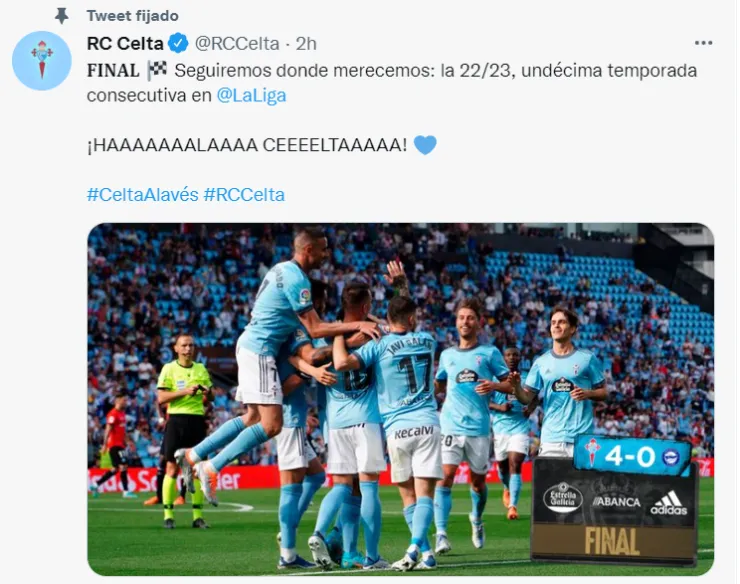Click the golden FINAL banner
This screenshot has height=584, width=740.
tap(613, 541)
